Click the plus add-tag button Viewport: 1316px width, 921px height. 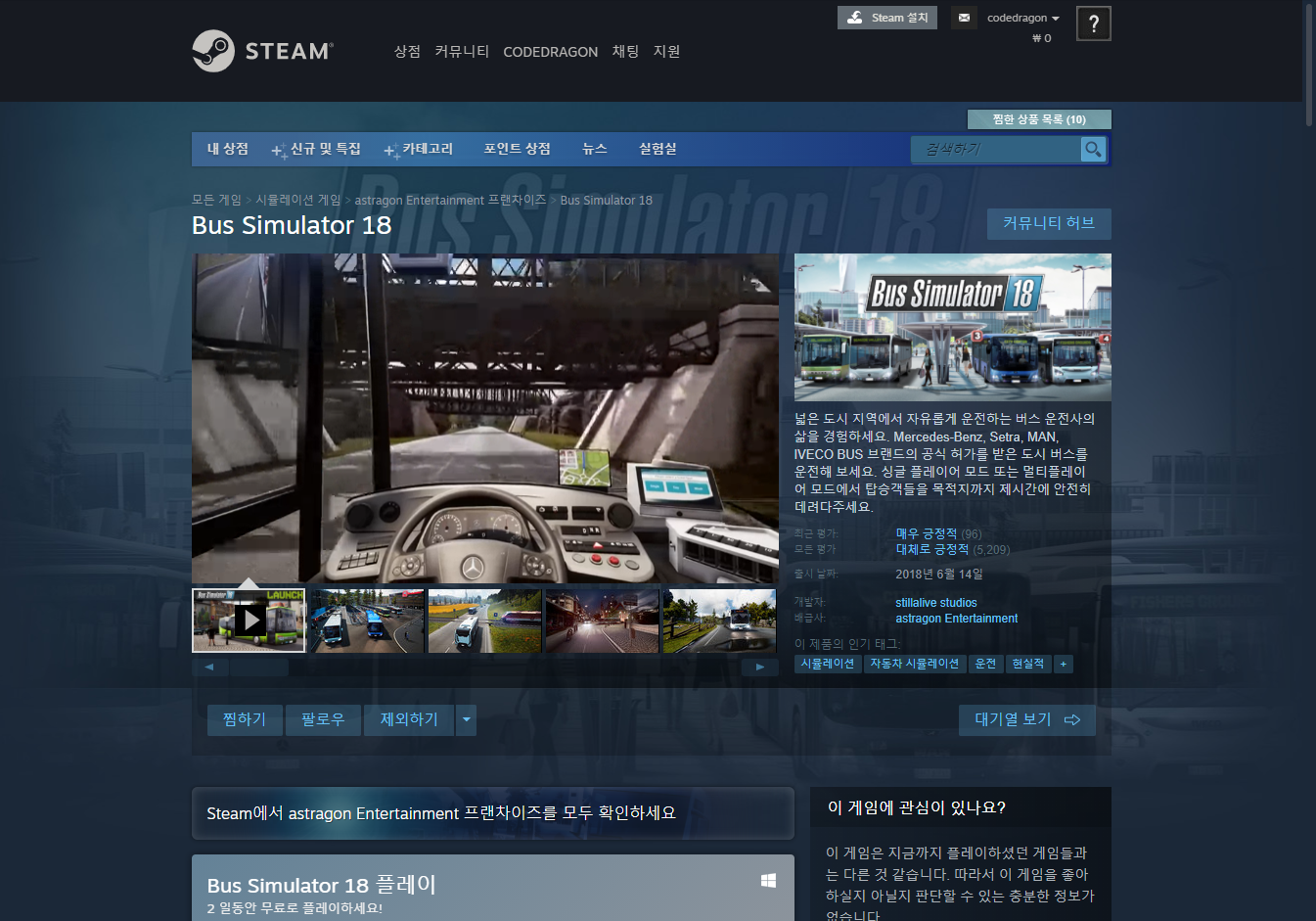1063,664
